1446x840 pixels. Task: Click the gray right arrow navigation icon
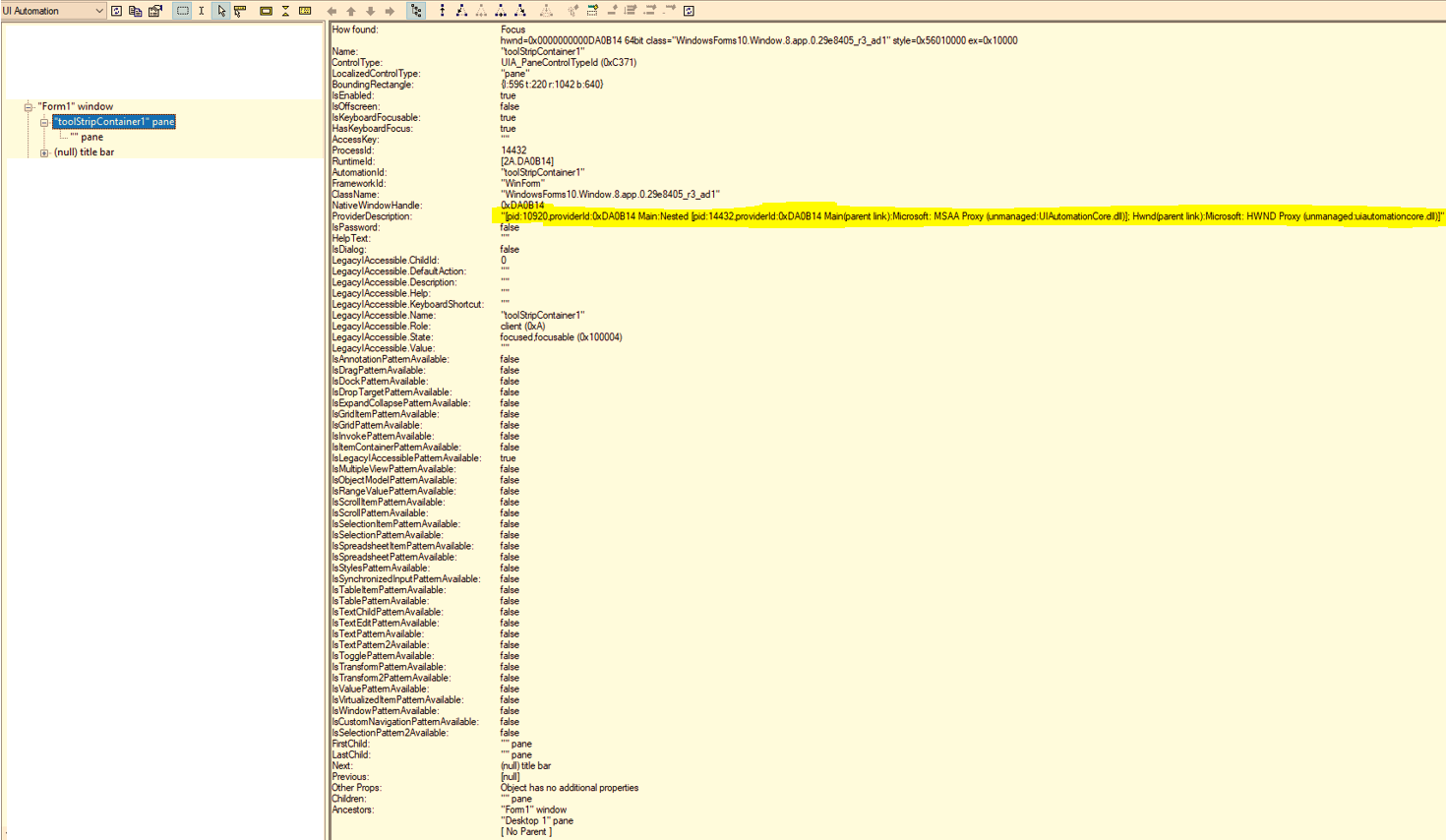(x=390, y=11)
